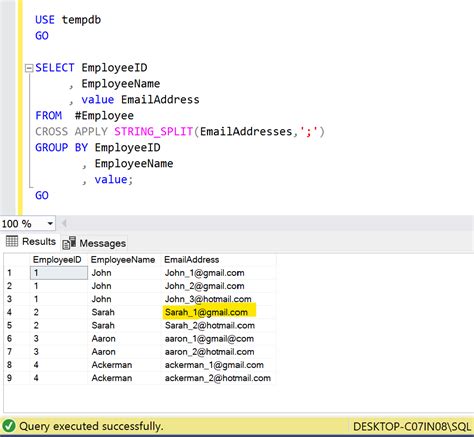Click the green query success checkmark icon
Image resolution: width=474 pixels, height=437 pixels.
9,426
